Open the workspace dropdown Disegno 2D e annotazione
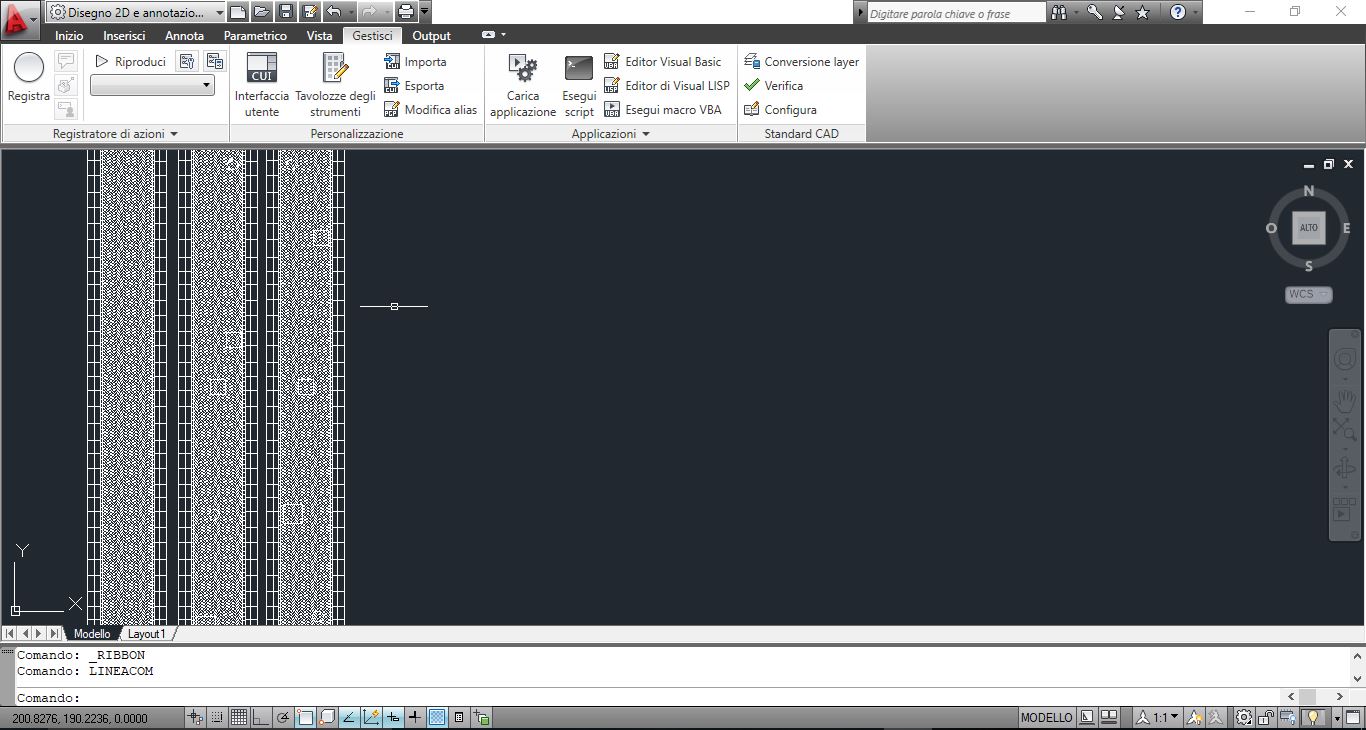Viewport: 1366px width, 730px height. pyautogui.click(x=136, y=12)
